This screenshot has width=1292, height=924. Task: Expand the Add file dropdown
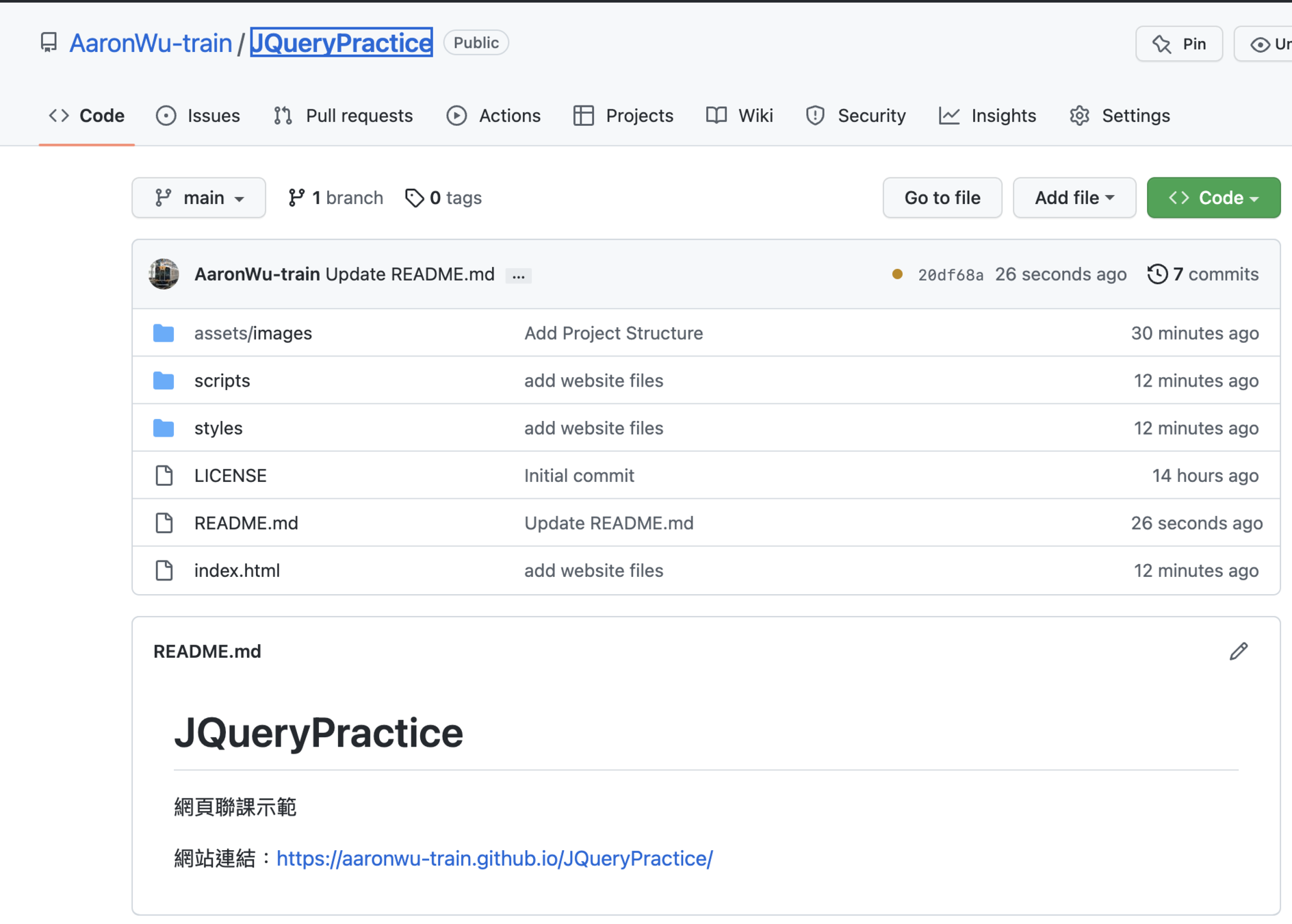[1074, 198]
